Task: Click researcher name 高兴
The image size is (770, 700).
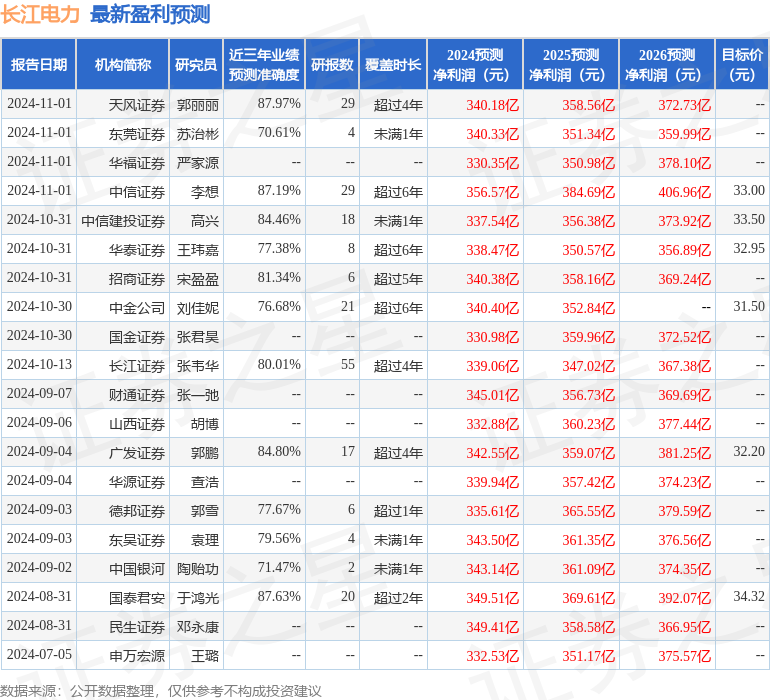Action: click(x=205, y=221)
